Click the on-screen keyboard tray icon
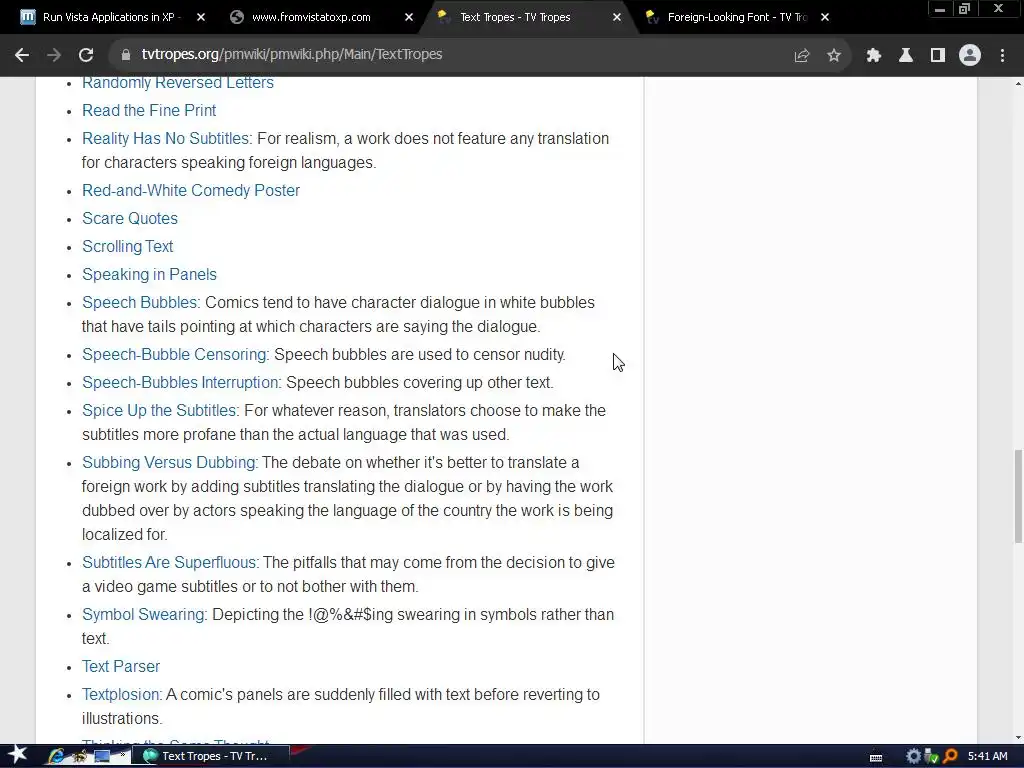This screenshot has height=768, width=1024. [x=876, y=758]
